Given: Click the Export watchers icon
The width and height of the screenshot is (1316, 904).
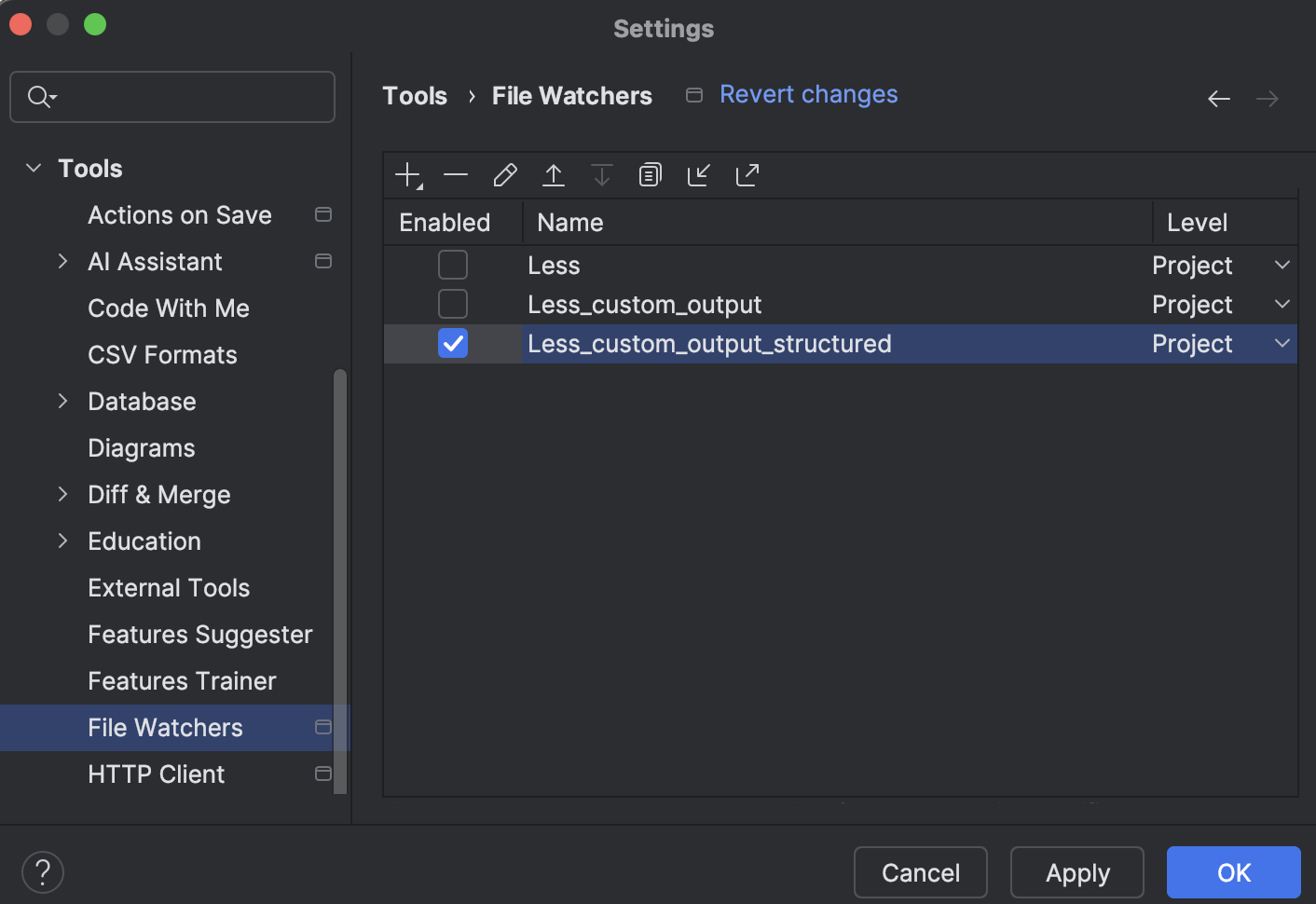Looking at the screenshot, I should [747, 174].
